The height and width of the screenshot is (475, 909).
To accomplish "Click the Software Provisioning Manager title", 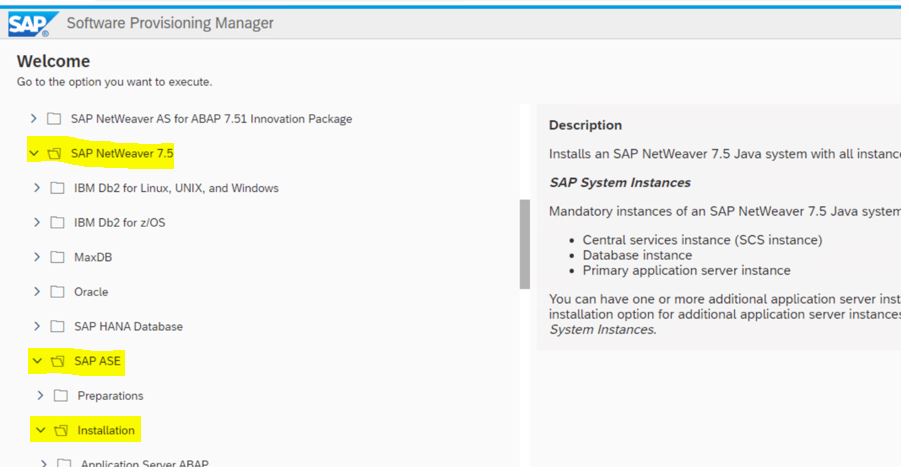I will click(x=170, y=23).
